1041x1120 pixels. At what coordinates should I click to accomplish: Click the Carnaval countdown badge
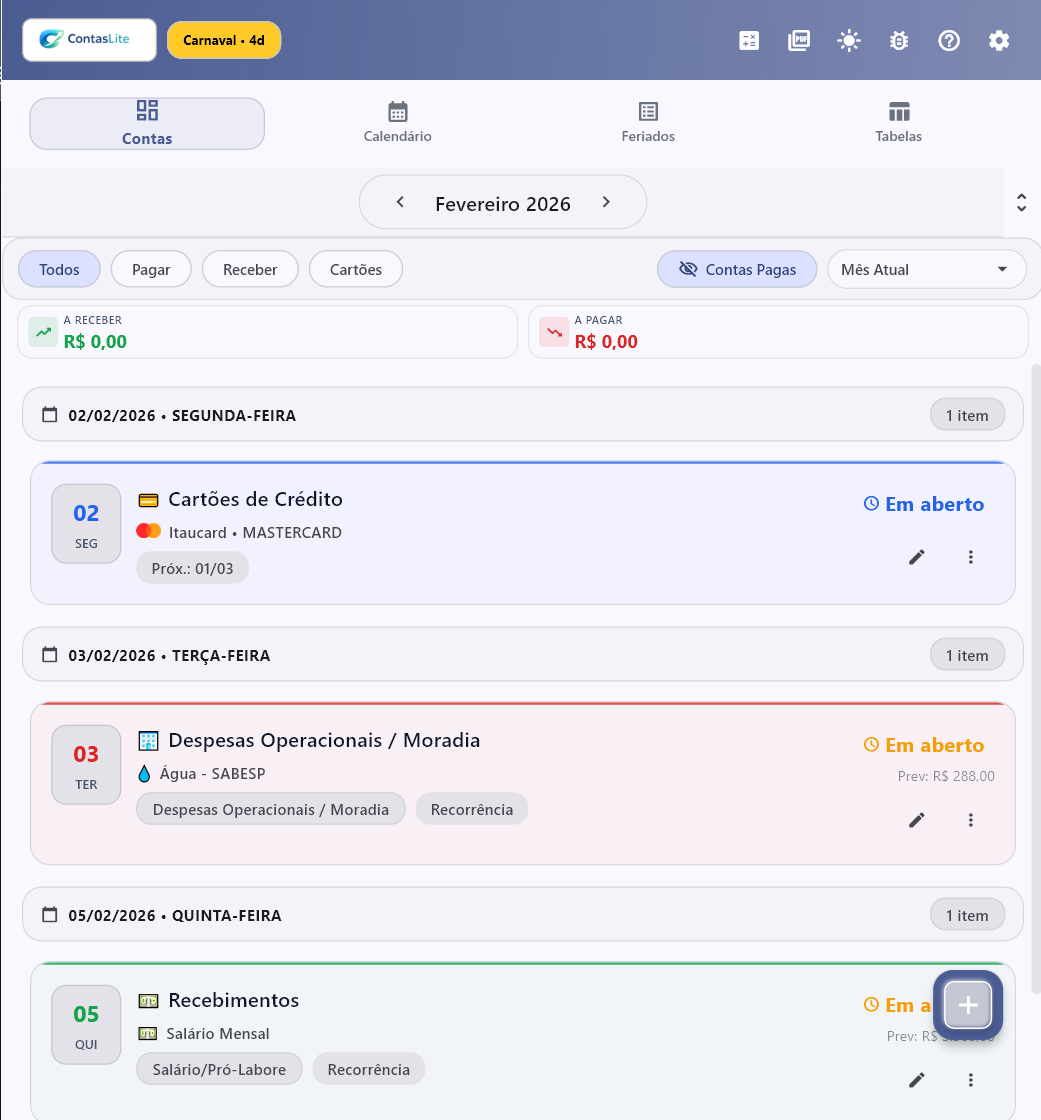click(x=224, y=40)
